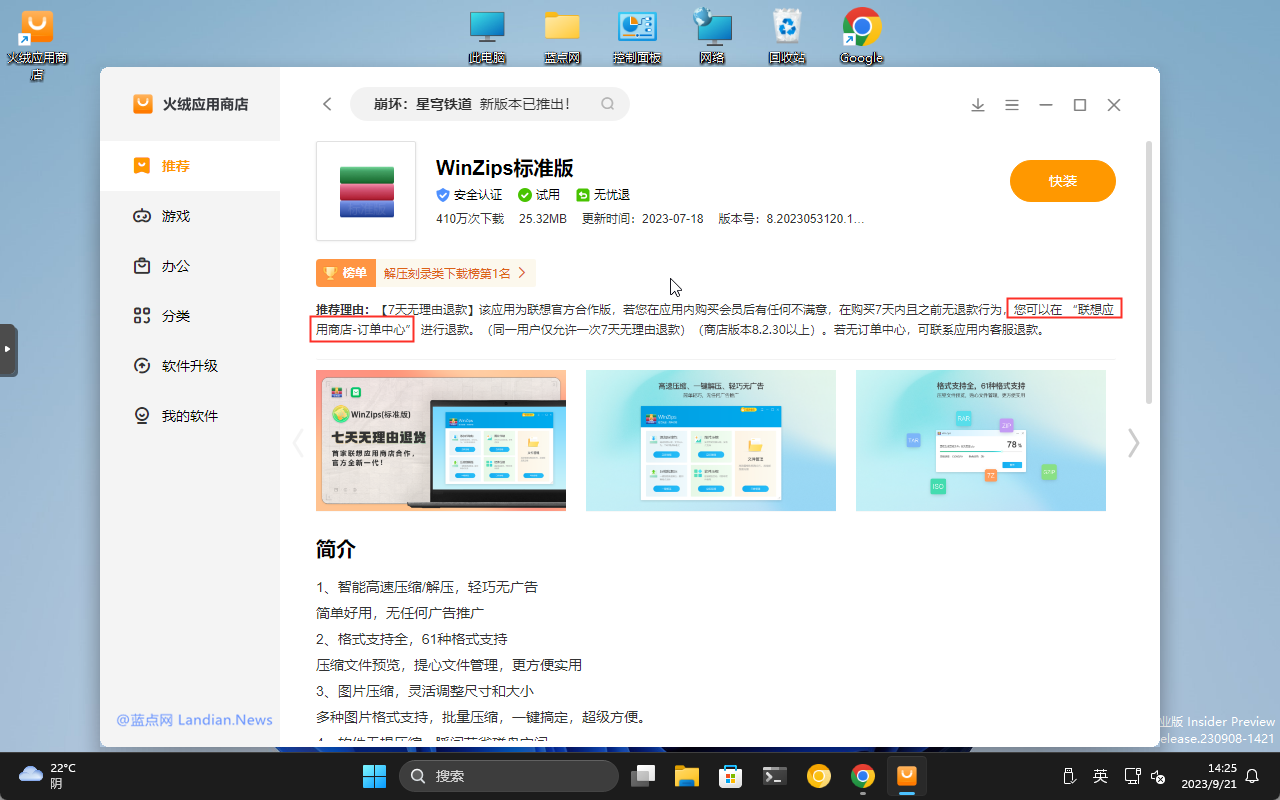
Task: Open Chrome from the taskbar
Action: click(x=863, y=776)
